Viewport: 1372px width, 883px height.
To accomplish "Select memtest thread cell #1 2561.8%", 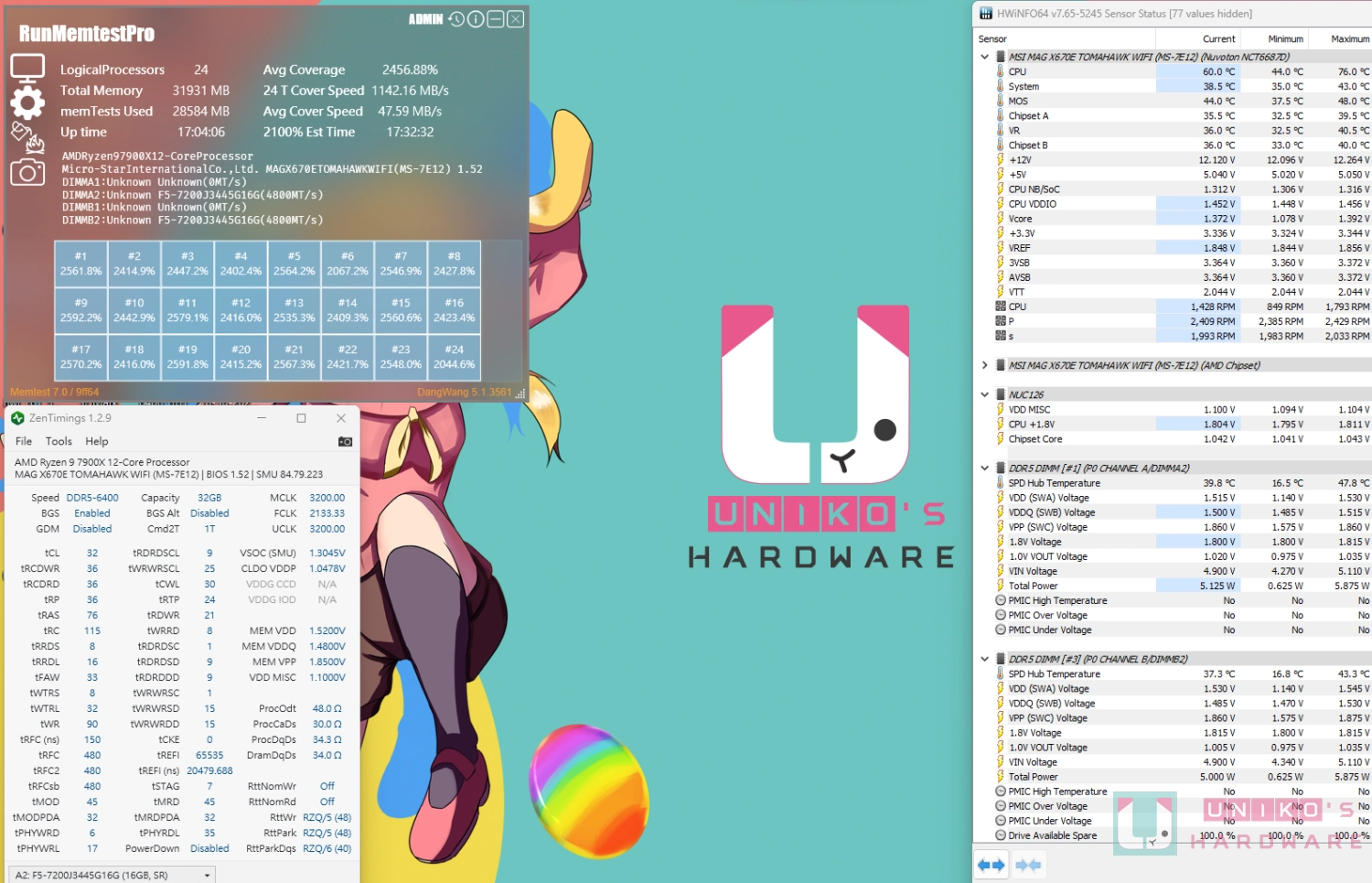I will coord(81,264).
